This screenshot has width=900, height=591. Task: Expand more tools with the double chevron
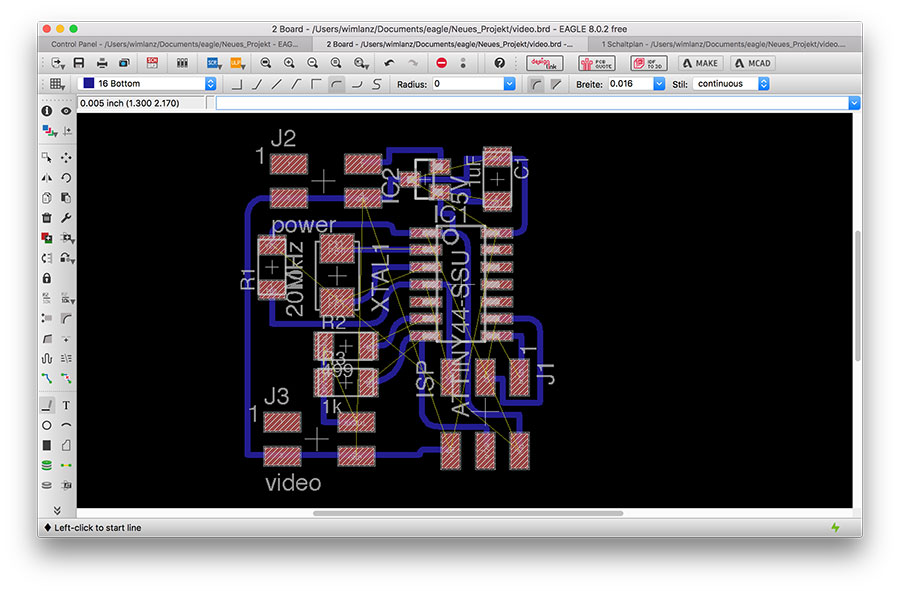[57, 510]
